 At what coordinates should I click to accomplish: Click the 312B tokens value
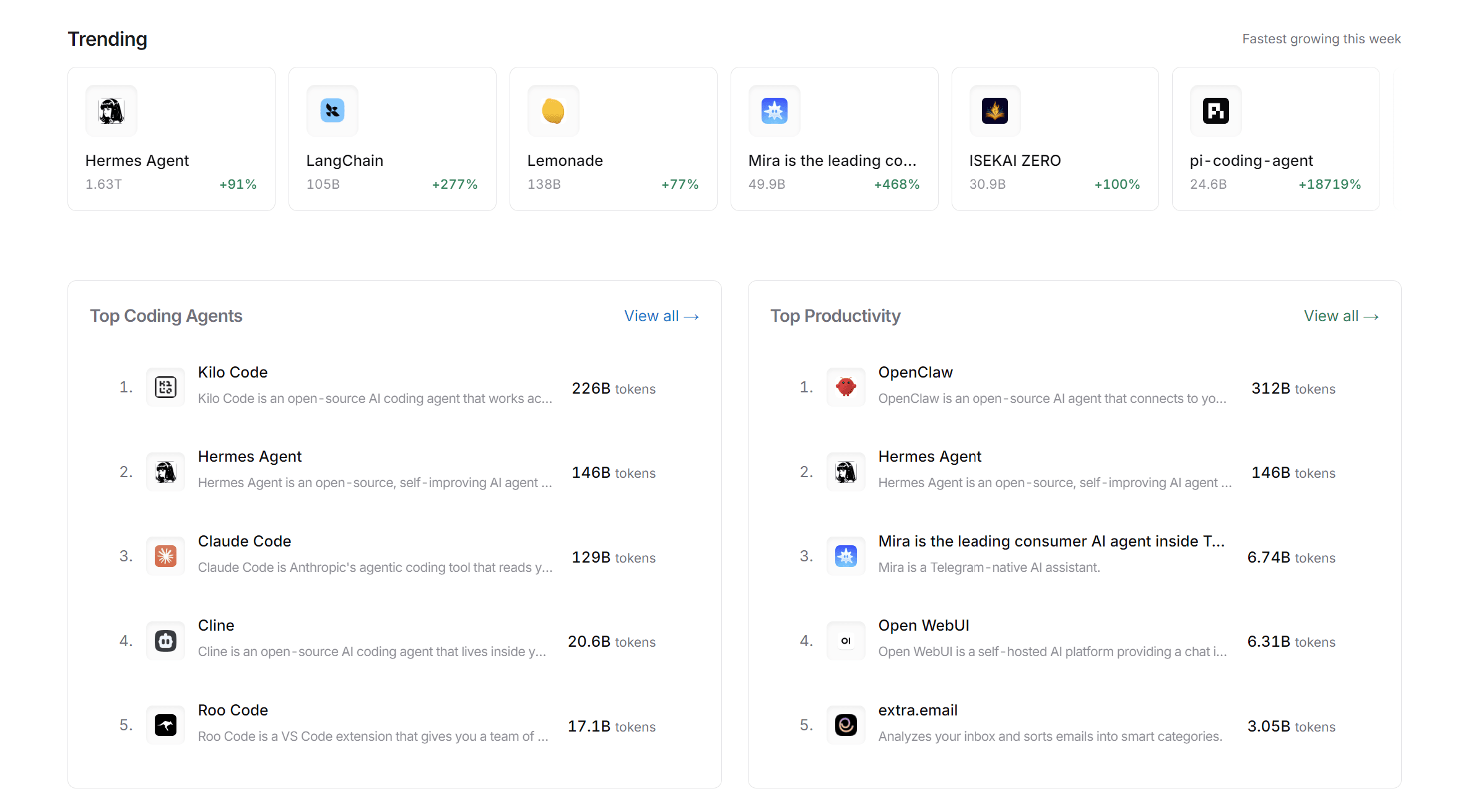1293,389
